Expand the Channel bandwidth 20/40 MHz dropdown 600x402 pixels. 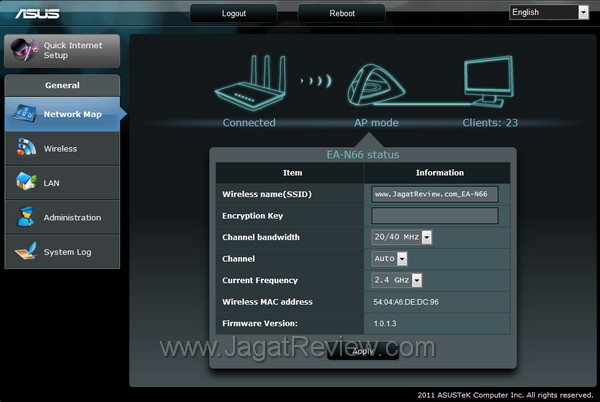(x=401, y=237)
